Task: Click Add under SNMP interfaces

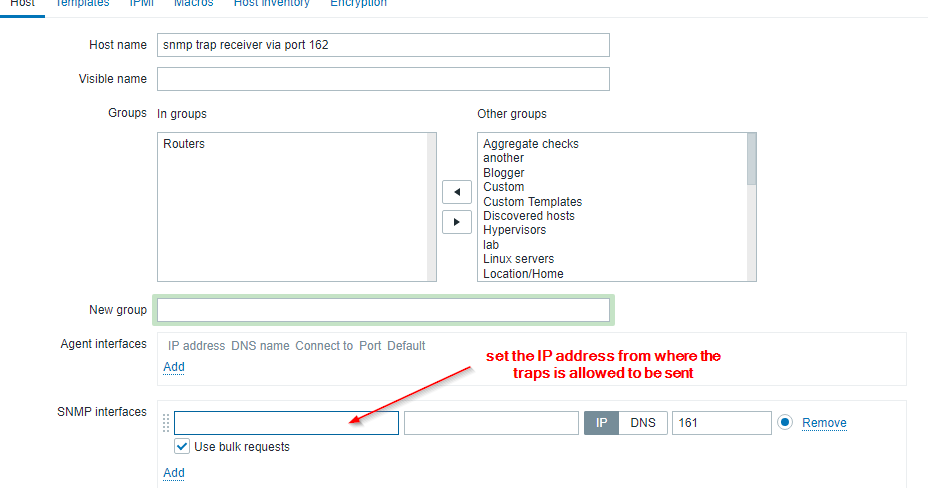Action: [x=174, y=473]
